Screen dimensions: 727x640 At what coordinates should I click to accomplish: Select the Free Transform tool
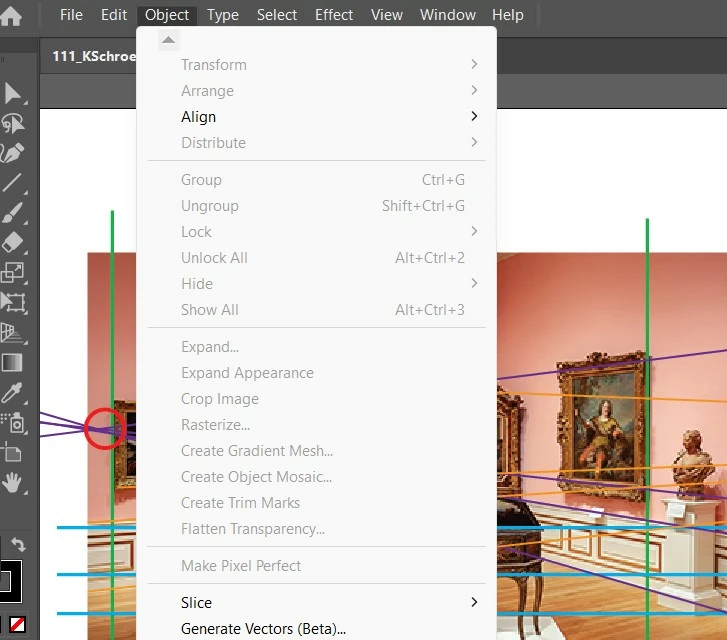(13, 303)
